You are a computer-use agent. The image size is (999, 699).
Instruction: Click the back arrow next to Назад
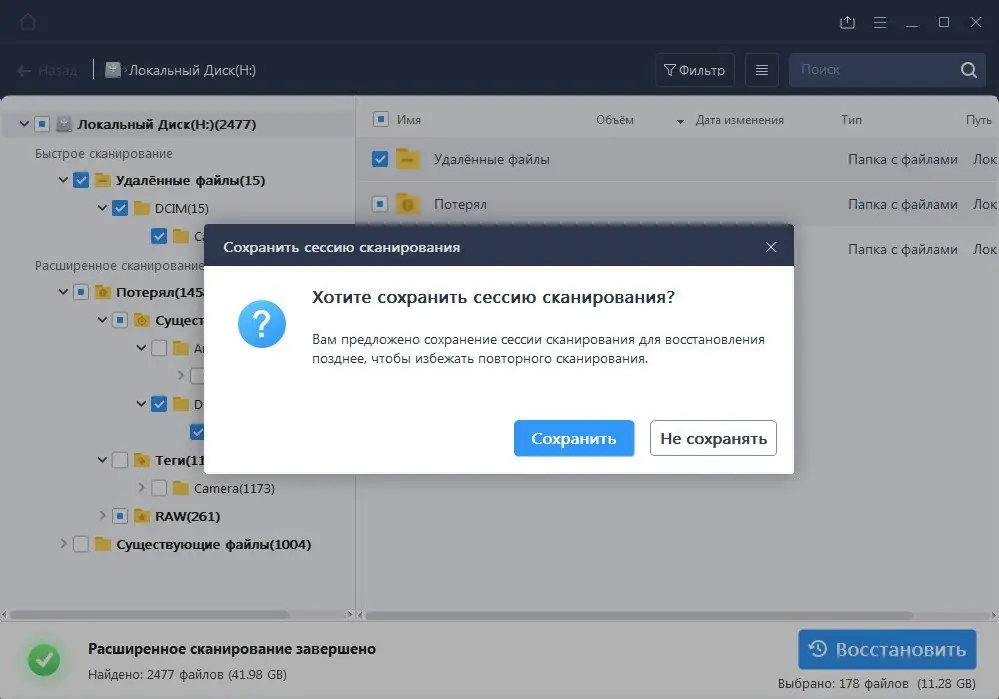[23, 70]
